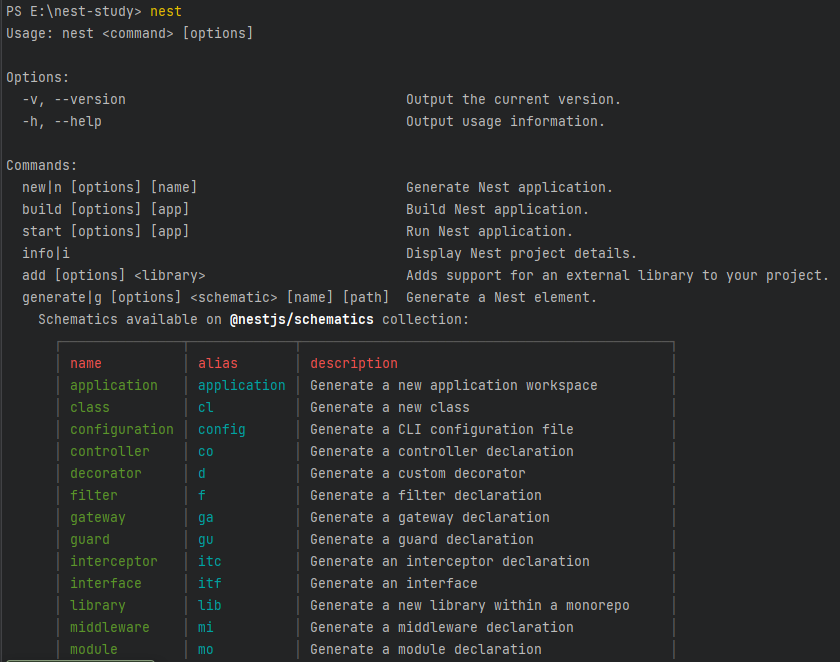Click the 'co' alias
840x662 pixels.
click(x=206, y=451)
